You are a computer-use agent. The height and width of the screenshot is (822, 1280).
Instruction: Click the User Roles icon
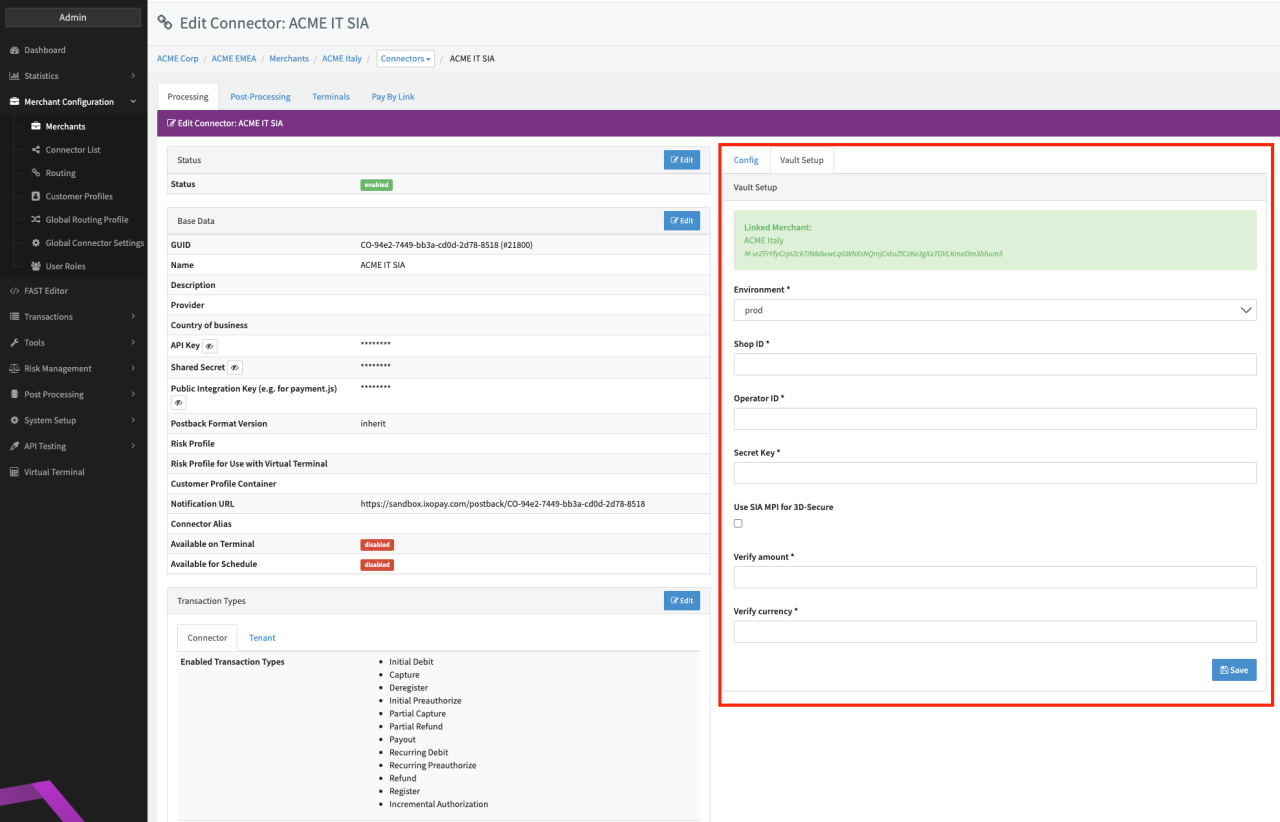(x=36, y=266)
